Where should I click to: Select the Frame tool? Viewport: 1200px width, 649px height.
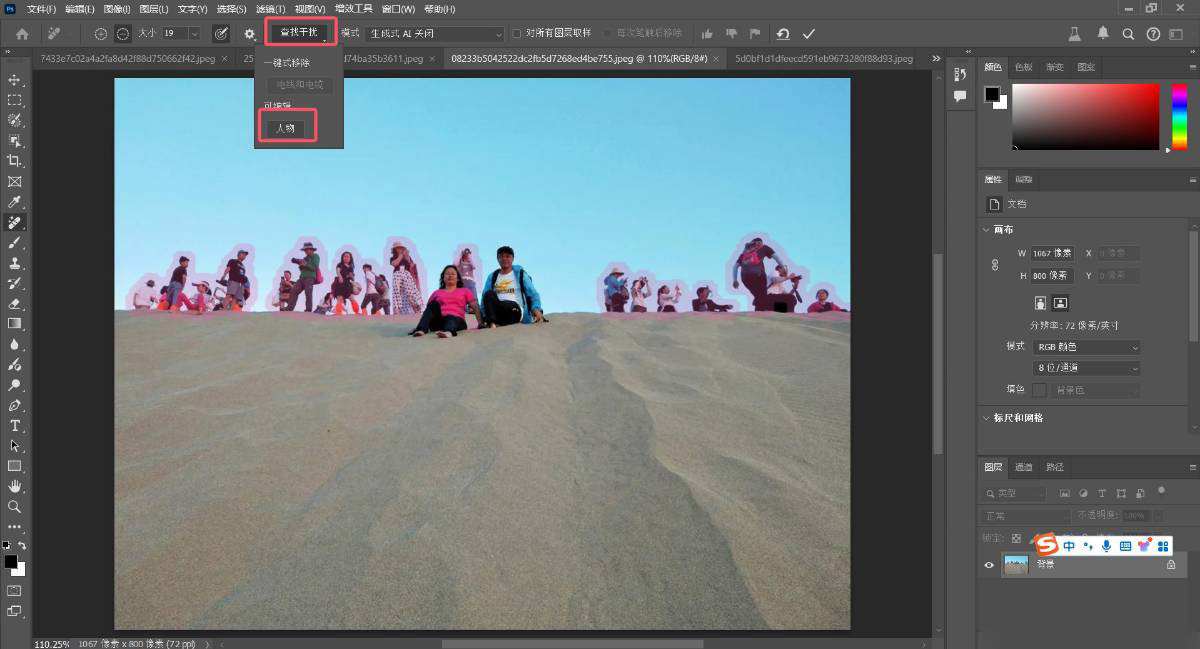[x=14, y=182]
